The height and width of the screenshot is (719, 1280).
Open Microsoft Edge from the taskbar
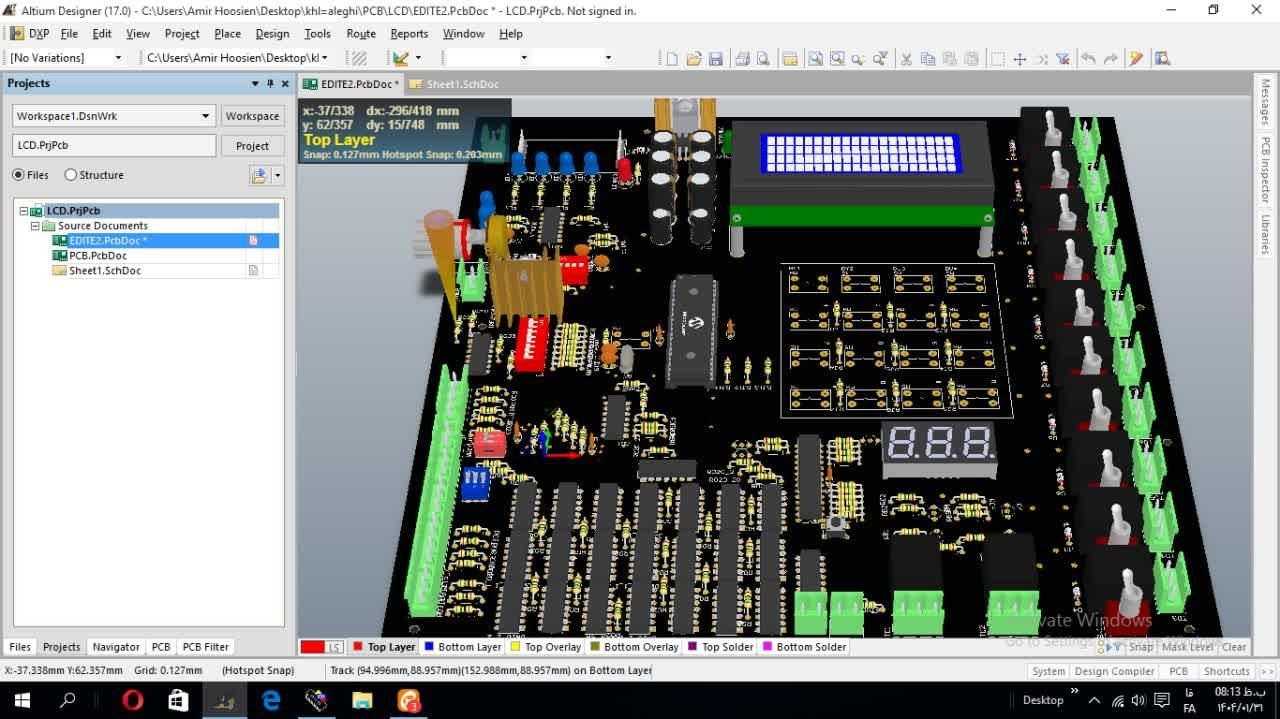coord(271,700)
